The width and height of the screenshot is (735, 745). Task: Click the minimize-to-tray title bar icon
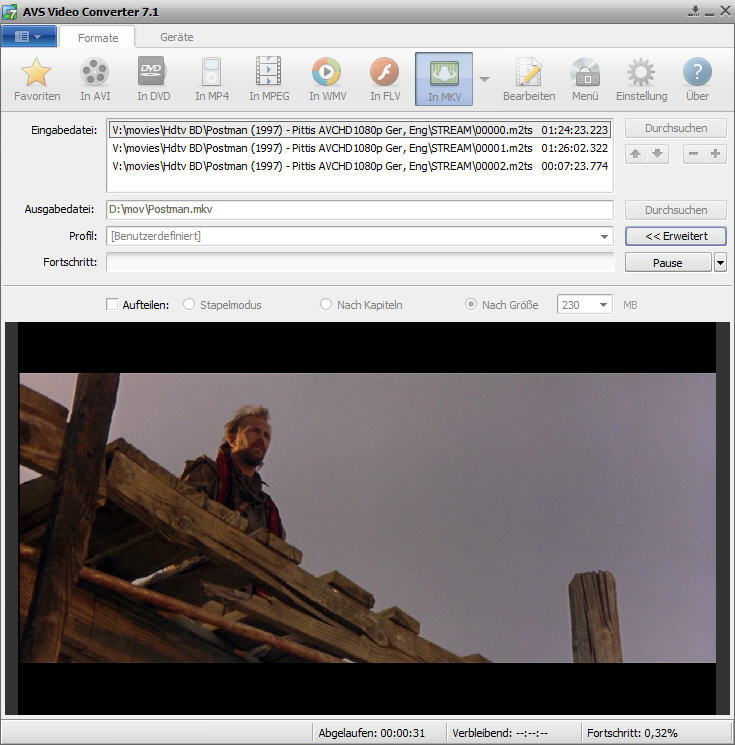coord(694,11)
